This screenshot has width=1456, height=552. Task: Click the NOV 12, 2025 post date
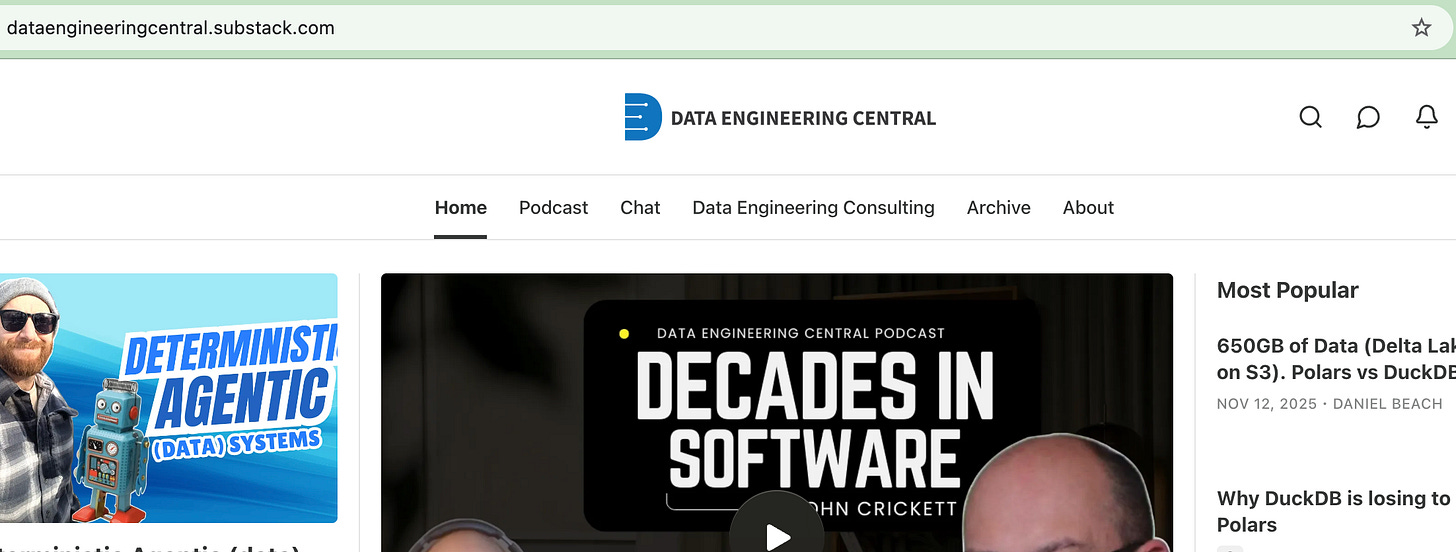(x=1265, y=404)
